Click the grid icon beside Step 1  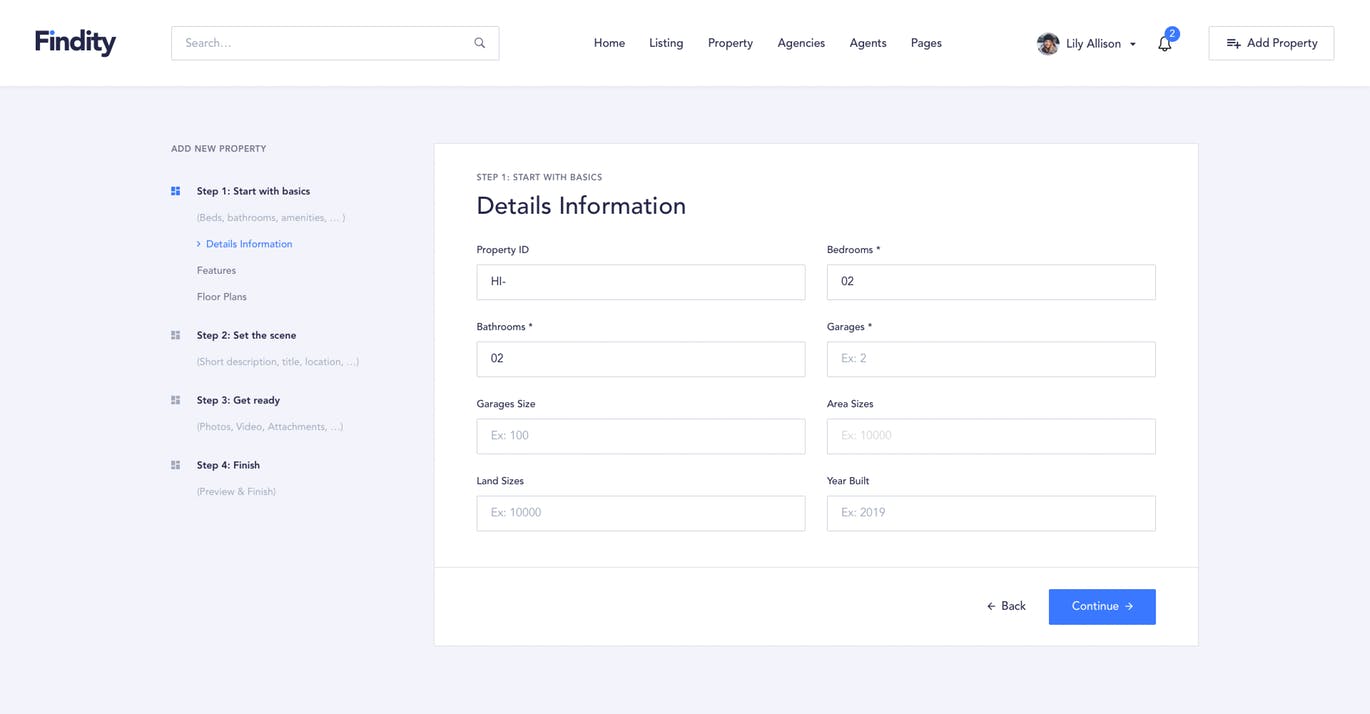175,190
